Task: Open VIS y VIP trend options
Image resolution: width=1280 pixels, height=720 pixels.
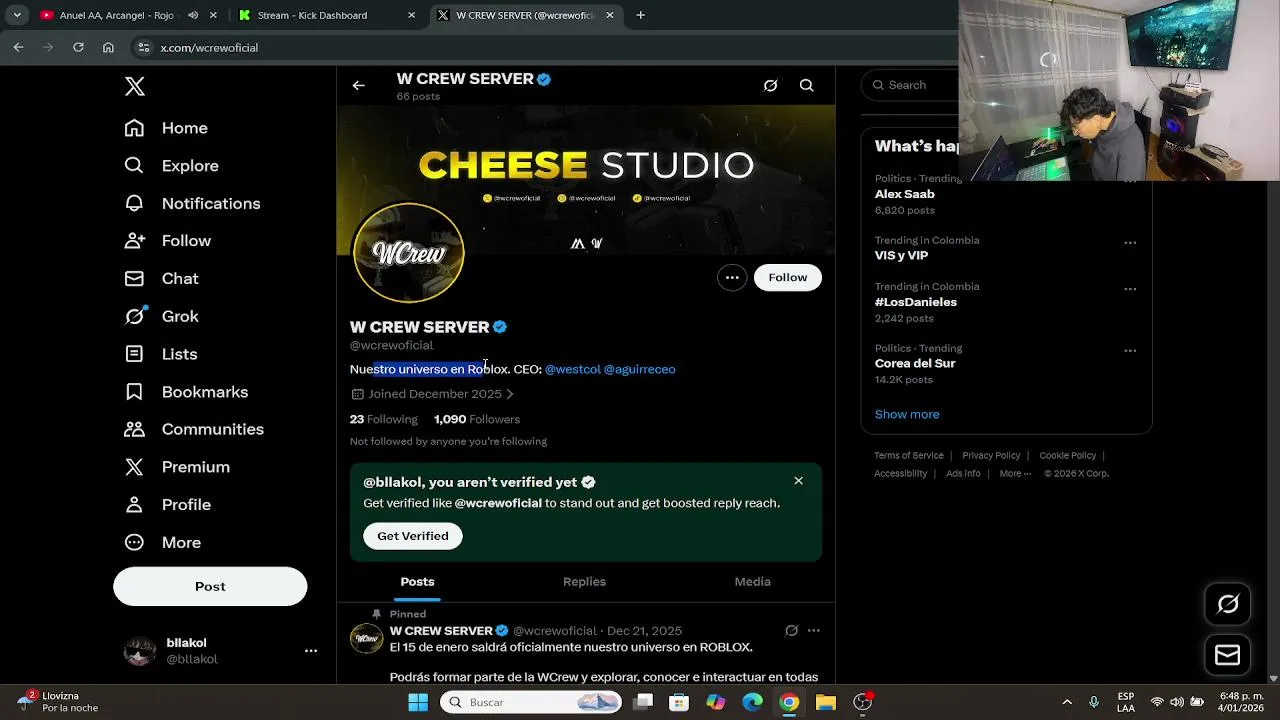Action: pos(1130,243)
